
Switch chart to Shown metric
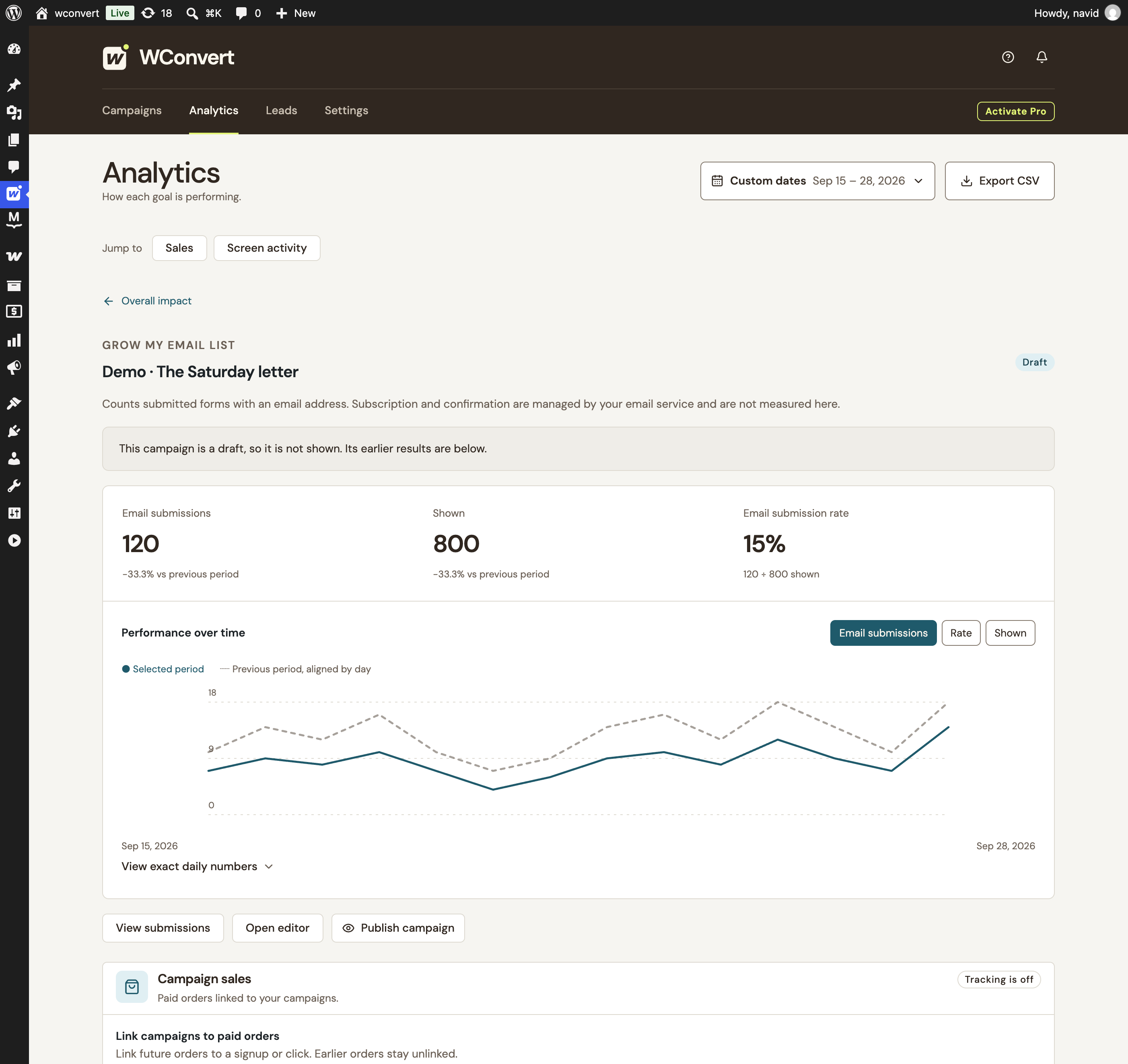[x=1010, y=633]
